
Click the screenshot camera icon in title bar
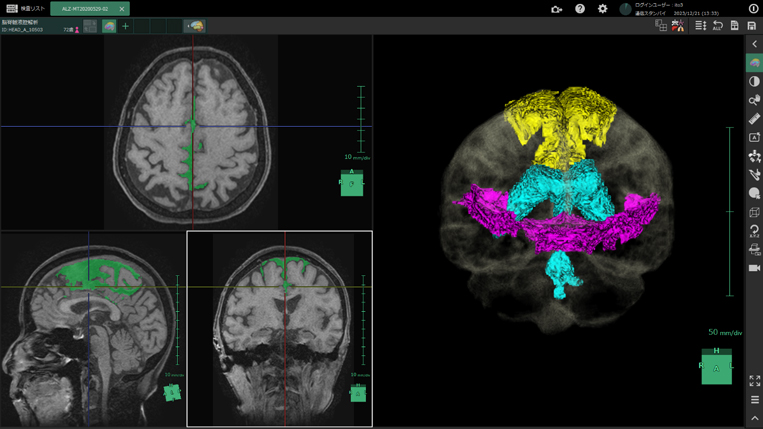point(557,9)
